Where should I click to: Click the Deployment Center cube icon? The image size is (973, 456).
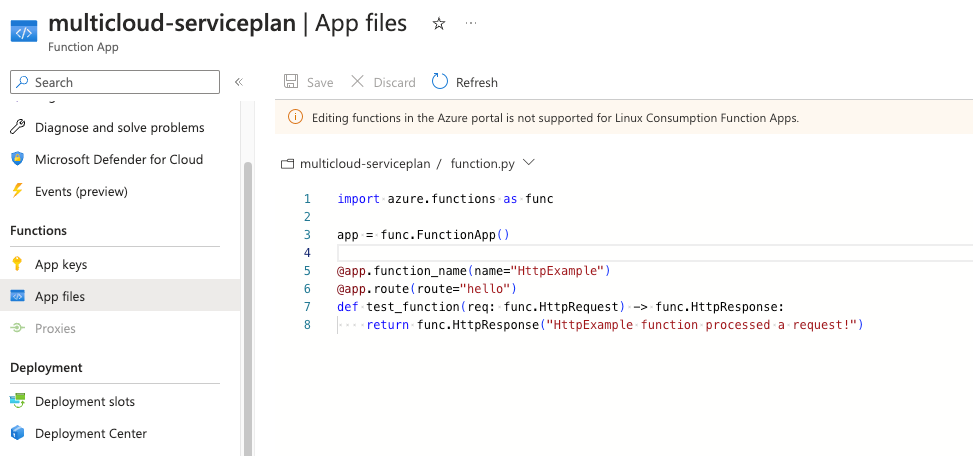[17, 433]
